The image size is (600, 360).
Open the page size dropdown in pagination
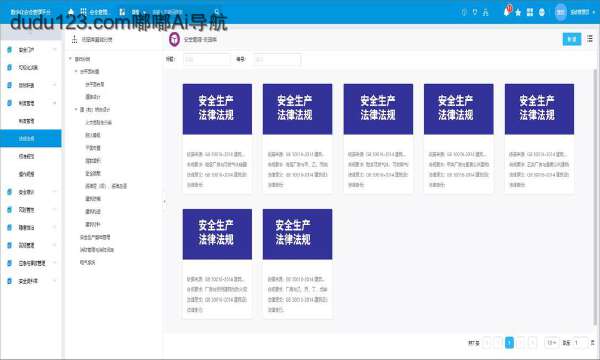tap(551, 342)
